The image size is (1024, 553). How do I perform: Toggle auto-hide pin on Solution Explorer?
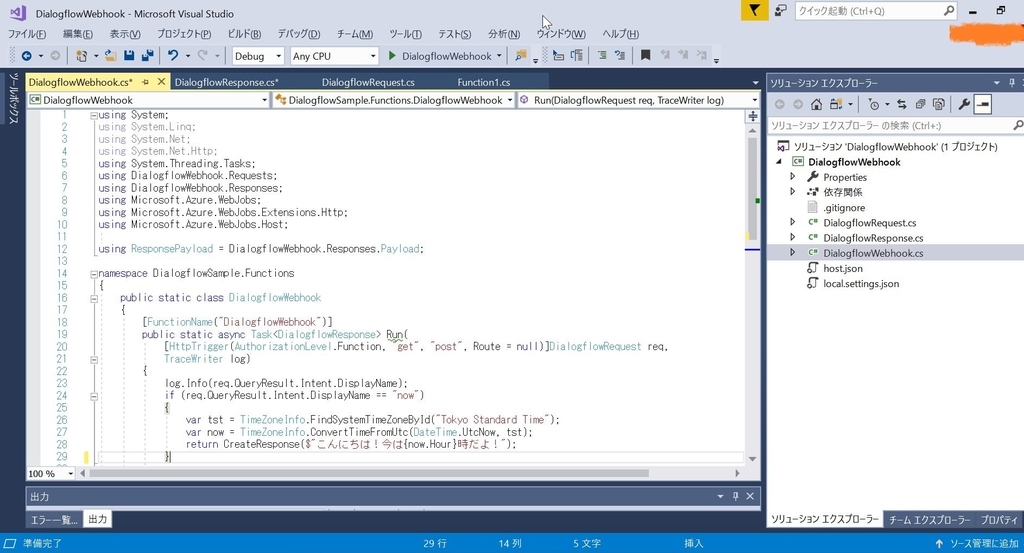(x=1012, y=83)
